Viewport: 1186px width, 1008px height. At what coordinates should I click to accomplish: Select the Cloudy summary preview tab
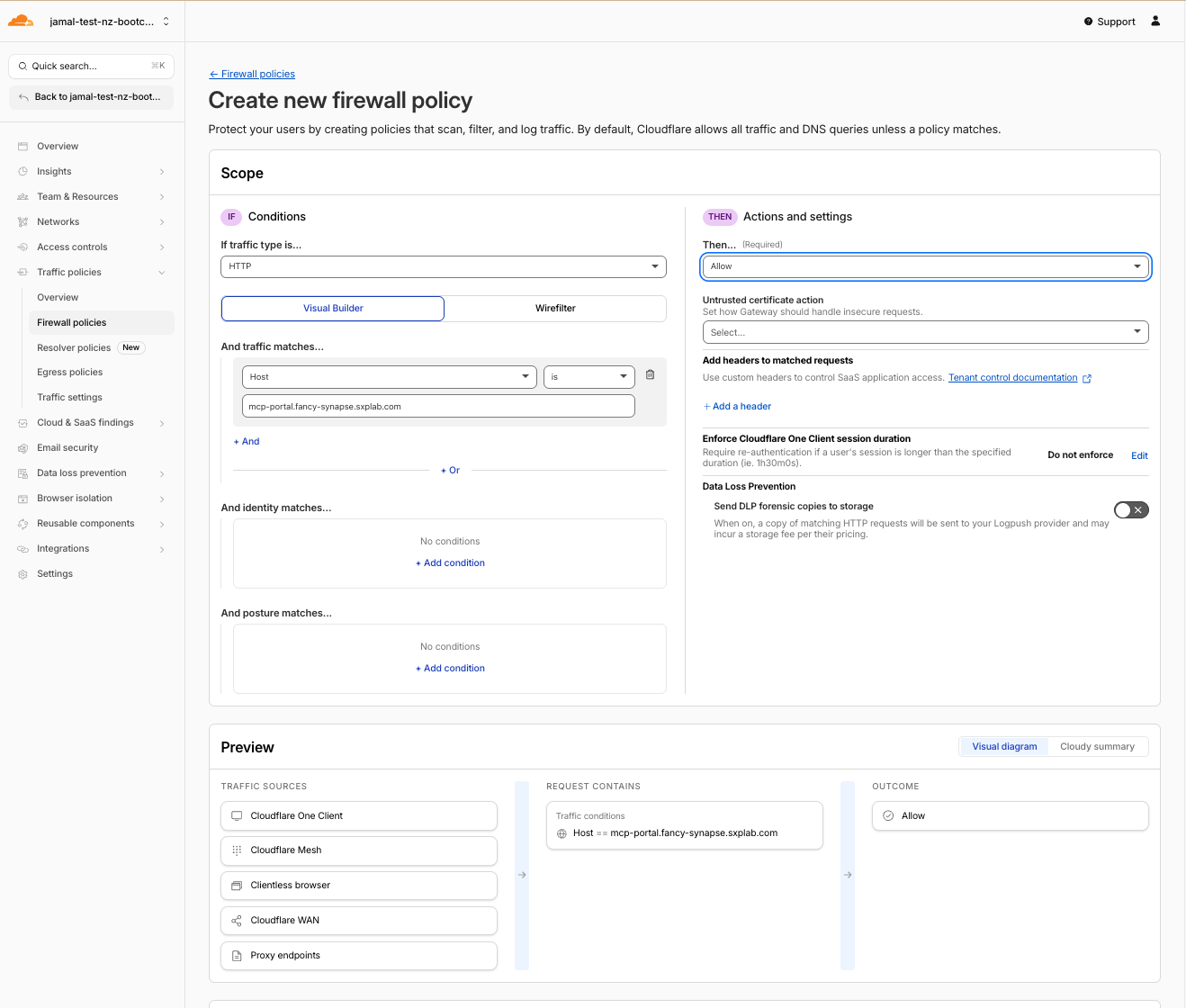(1097, 746)
